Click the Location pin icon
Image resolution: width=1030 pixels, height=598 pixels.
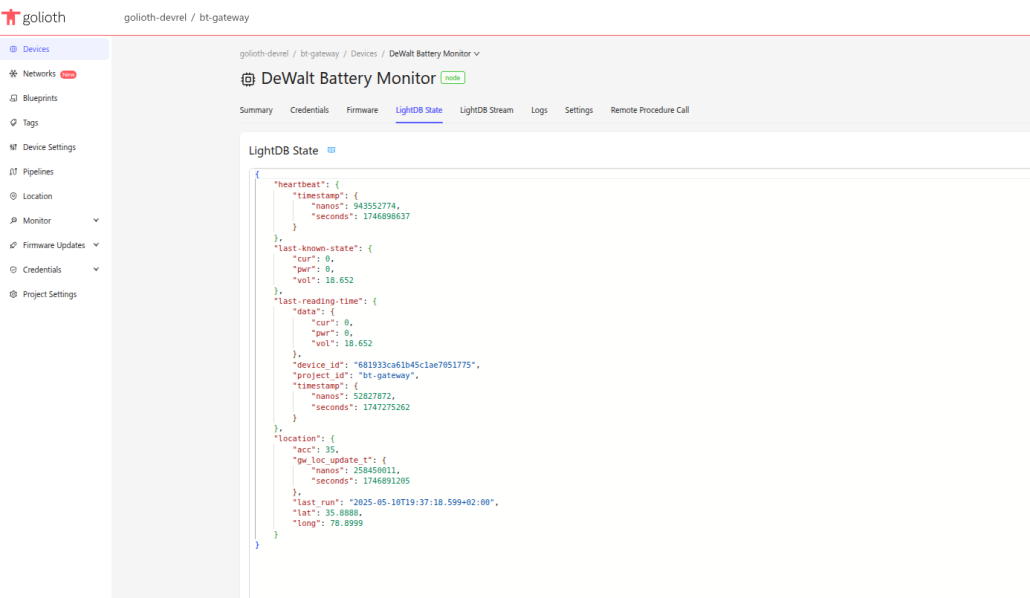pyautogui.click(x=13, y=196)
